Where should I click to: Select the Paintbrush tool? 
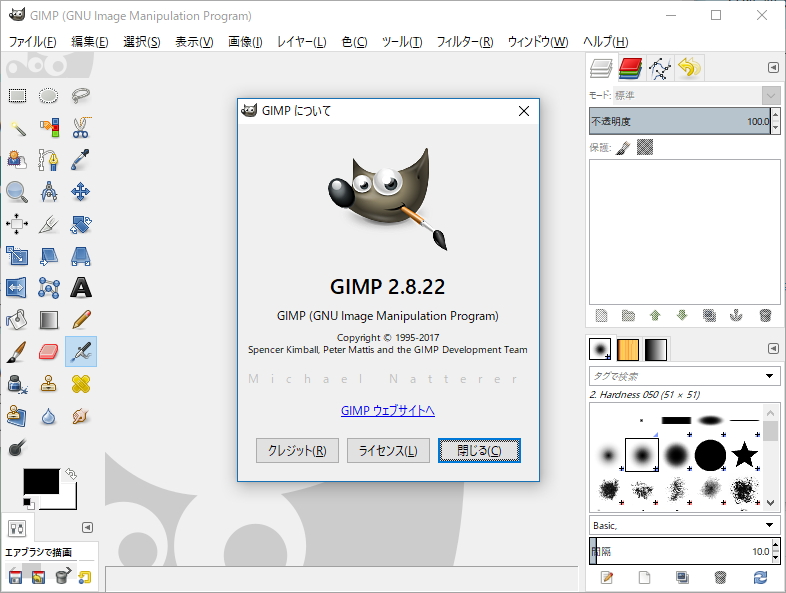17,352
